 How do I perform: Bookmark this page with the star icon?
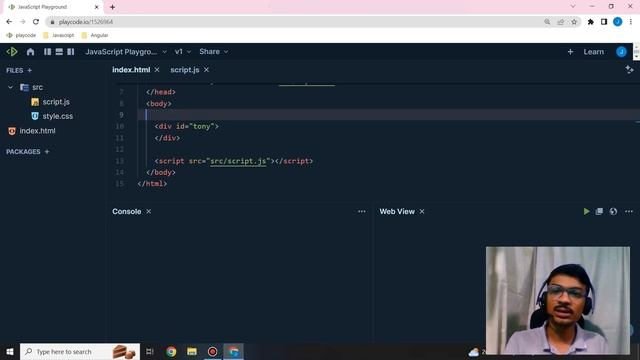tap(574, 22)
